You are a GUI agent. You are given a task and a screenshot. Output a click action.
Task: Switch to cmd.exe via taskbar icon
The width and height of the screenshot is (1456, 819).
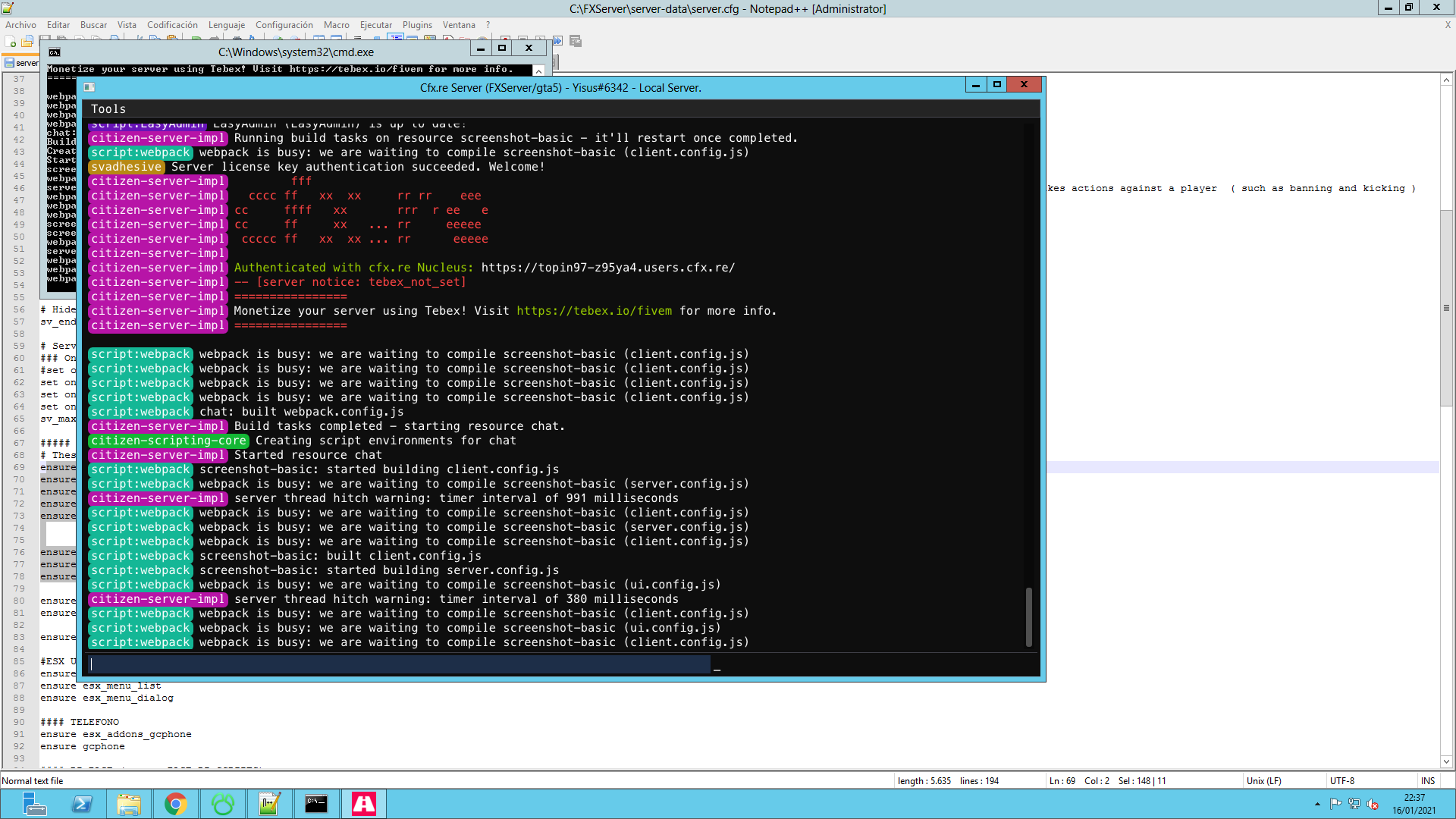point(317,804)
